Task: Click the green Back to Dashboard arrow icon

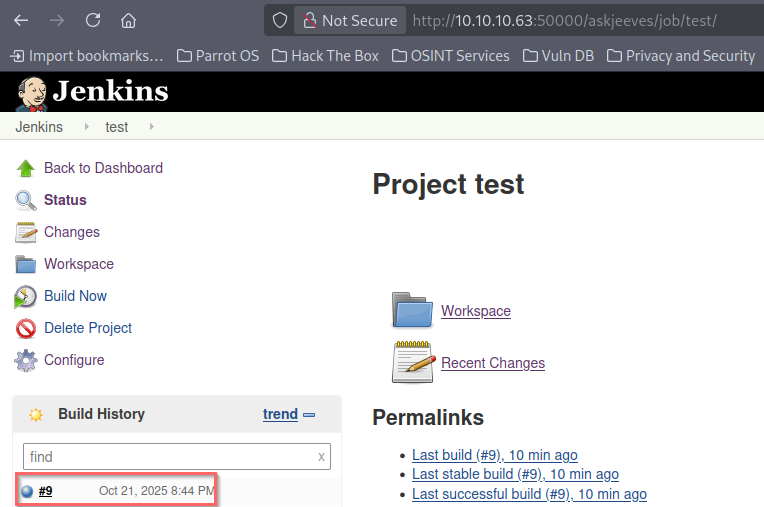Action: [x=26, y=168]
